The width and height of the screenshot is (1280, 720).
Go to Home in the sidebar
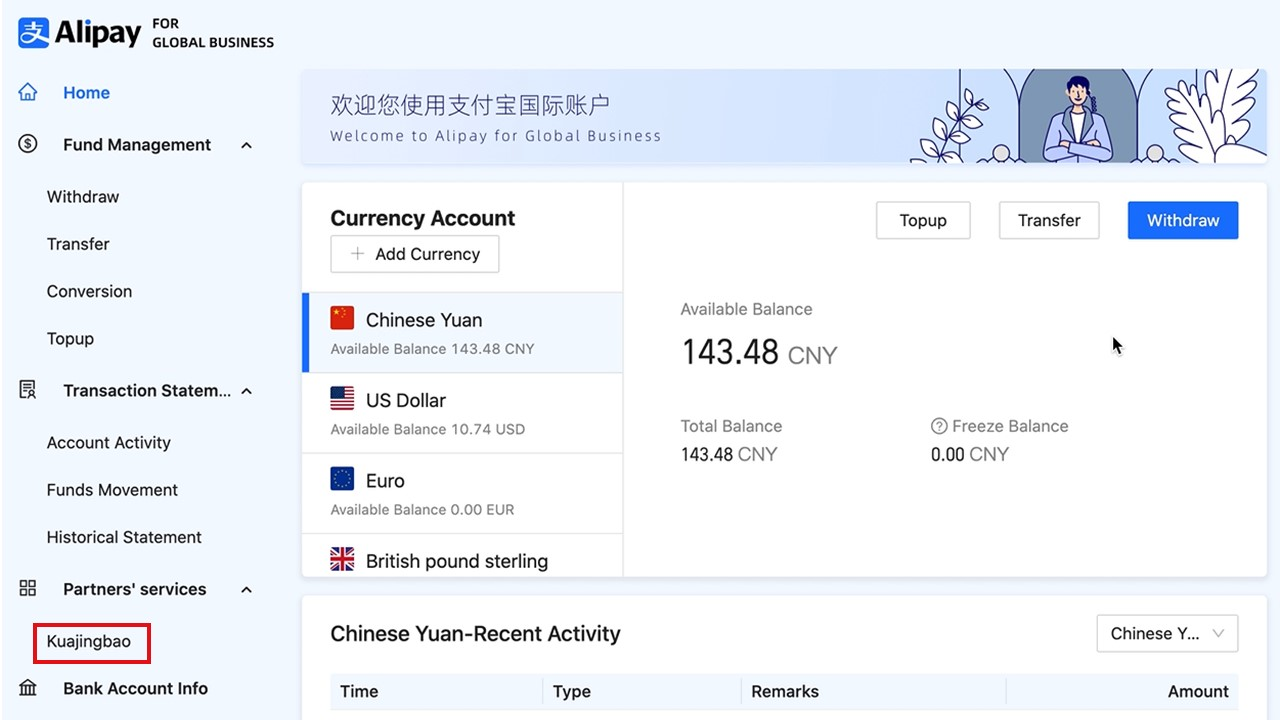[86, 93]
